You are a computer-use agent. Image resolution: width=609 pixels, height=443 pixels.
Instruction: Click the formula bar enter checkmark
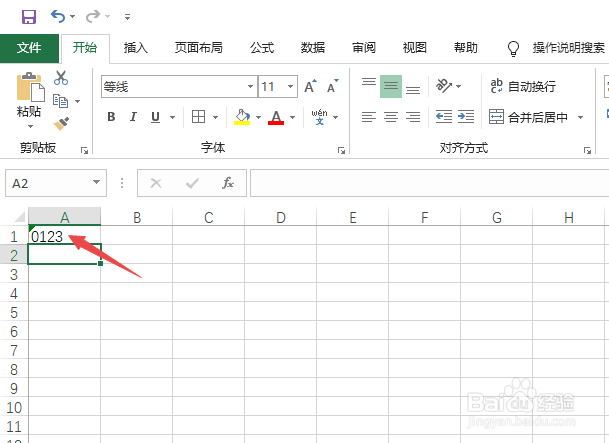[x=192, y=183]
